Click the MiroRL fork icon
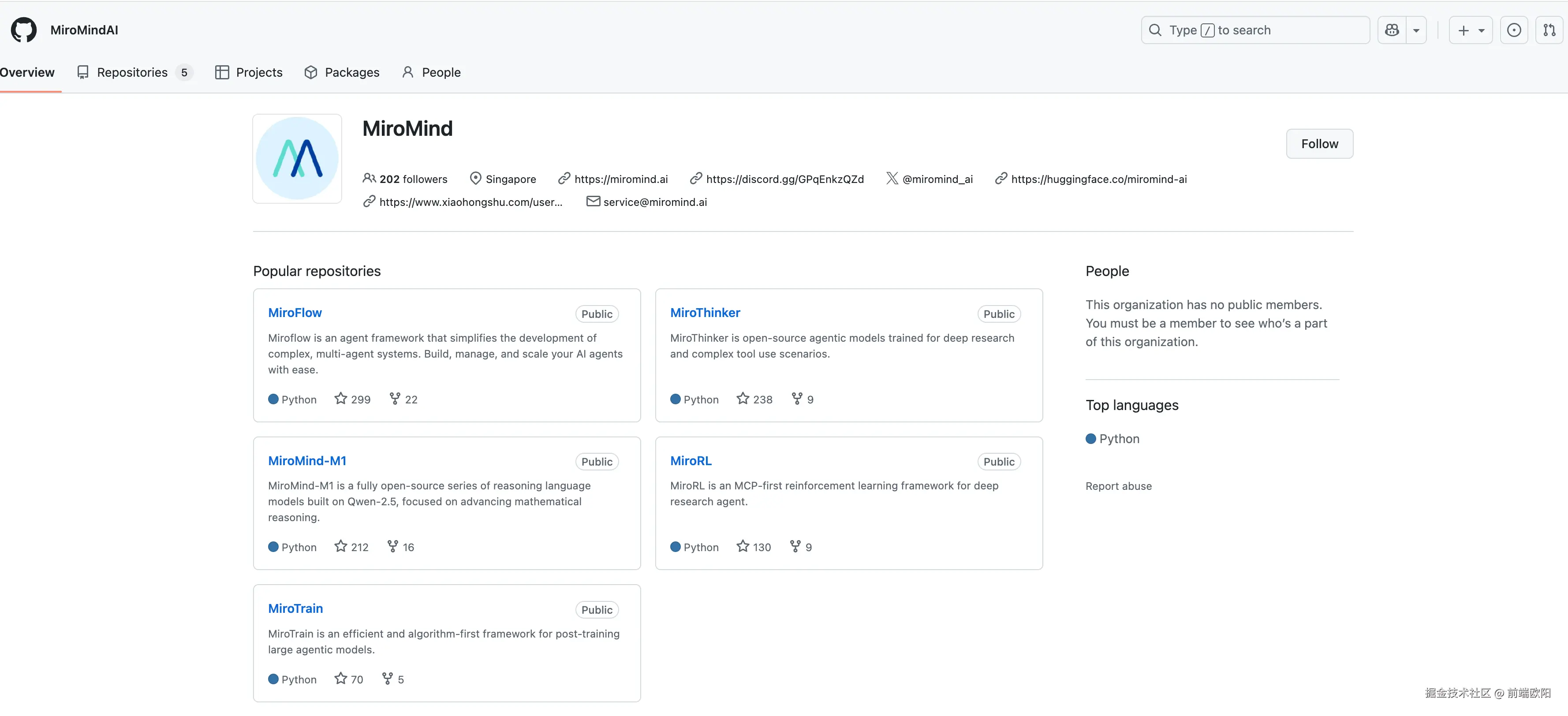The image size is (1568, 716). [795, 547]
